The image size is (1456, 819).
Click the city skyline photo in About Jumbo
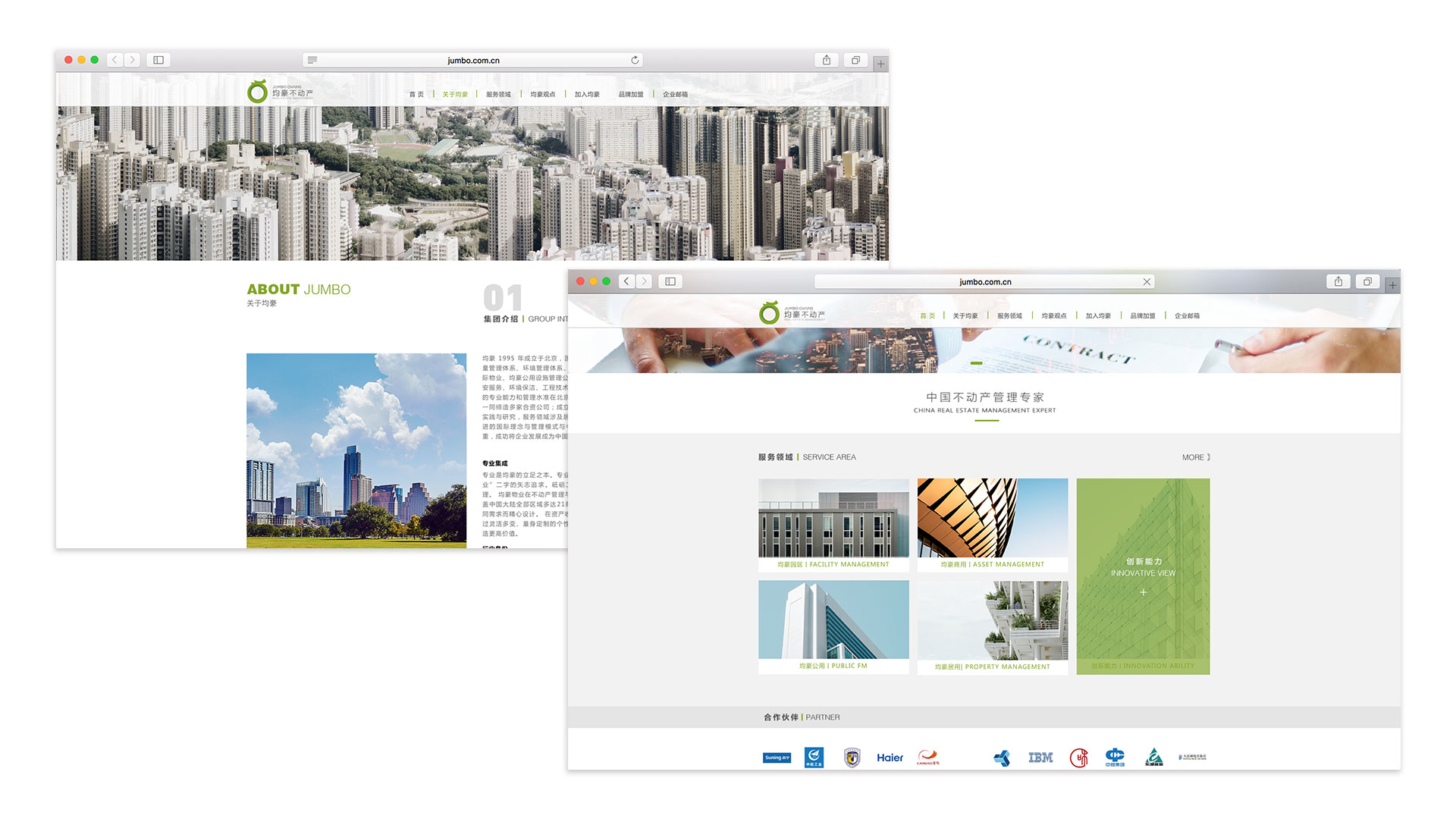pos(356,450)
